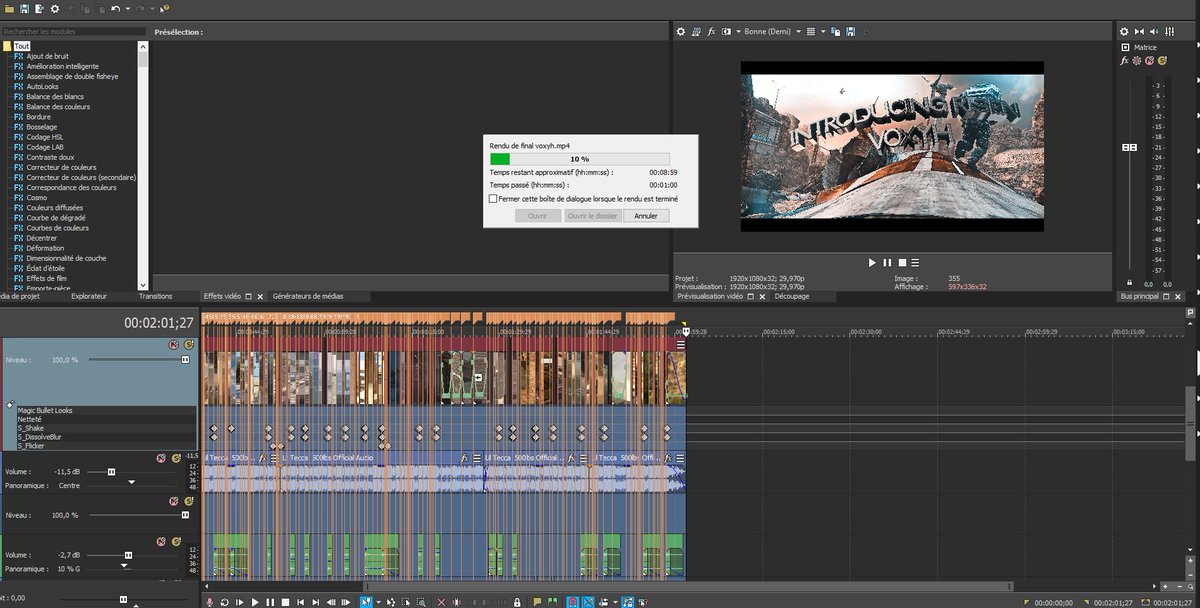Open the undo history dropdown arrow
Image resolution: width=1200 pixels, height=608 pixels.
[x=127, y=8]
